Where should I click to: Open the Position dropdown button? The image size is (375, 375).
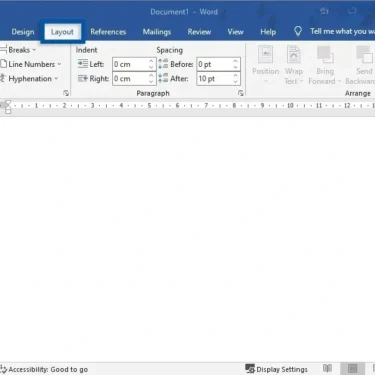[265, 65]
